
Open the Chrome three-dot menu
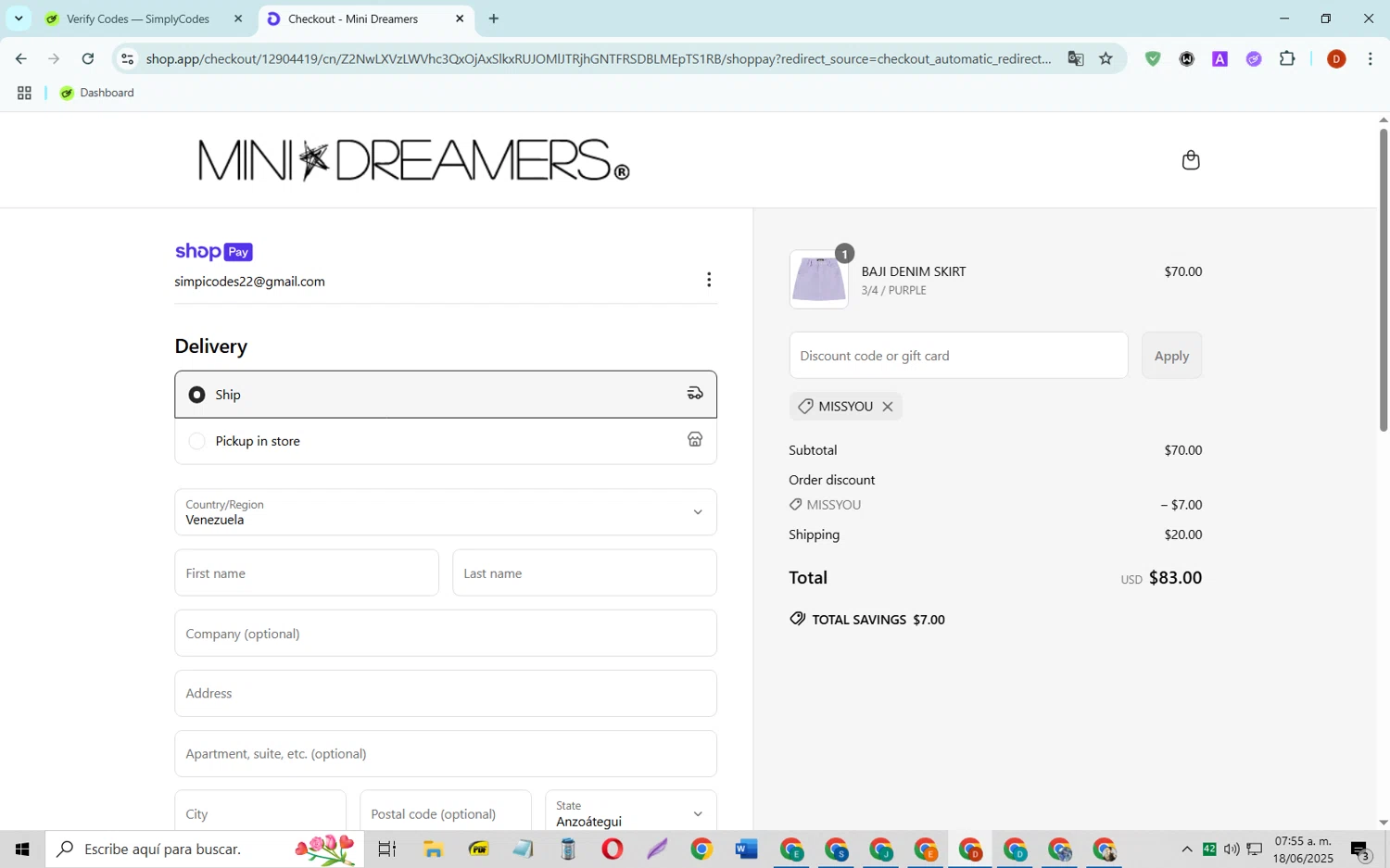click(x=1371, y=58)
